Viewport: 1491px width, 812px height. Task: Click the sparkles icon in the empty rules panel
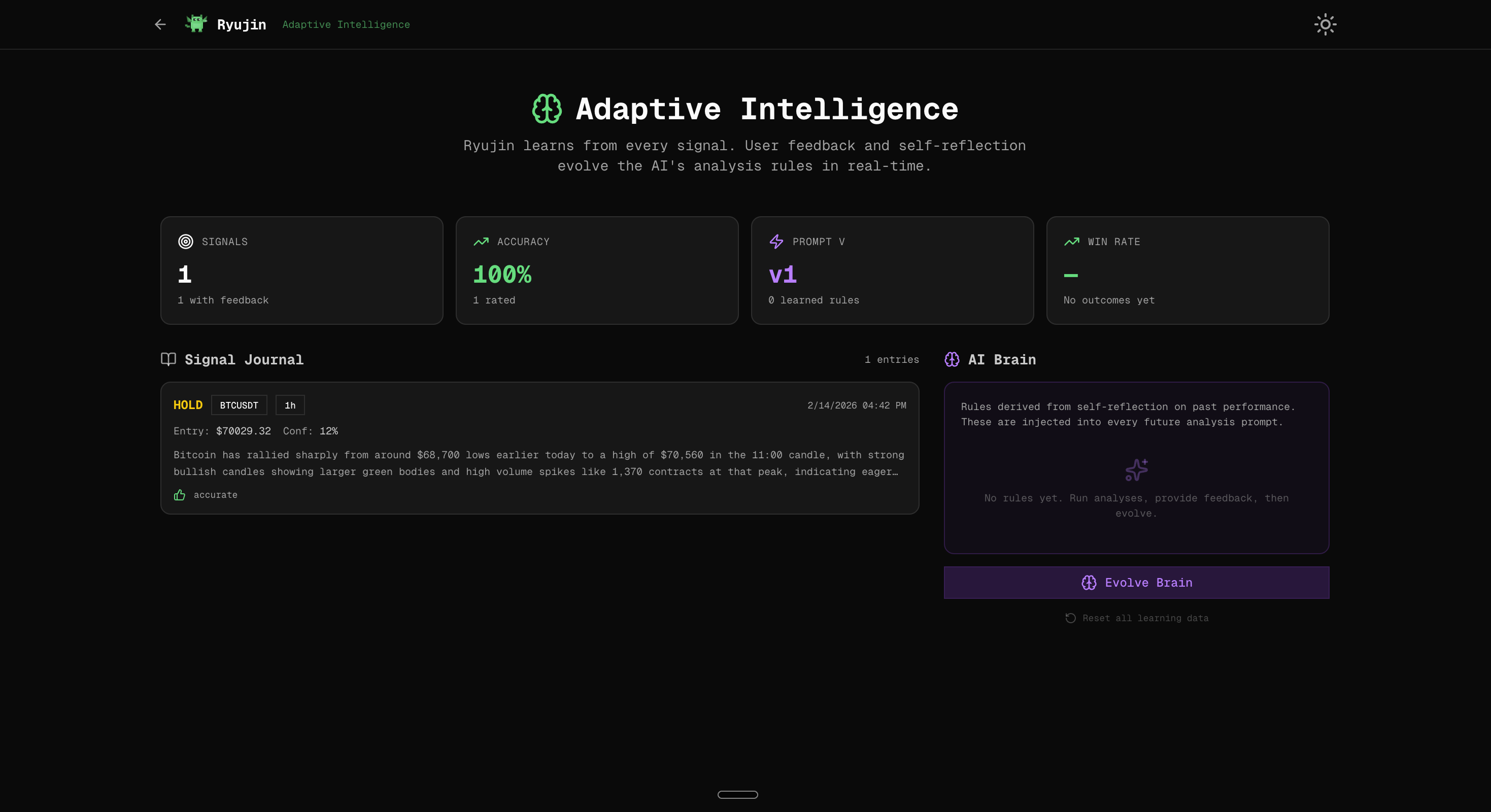tap(1136, 470)
